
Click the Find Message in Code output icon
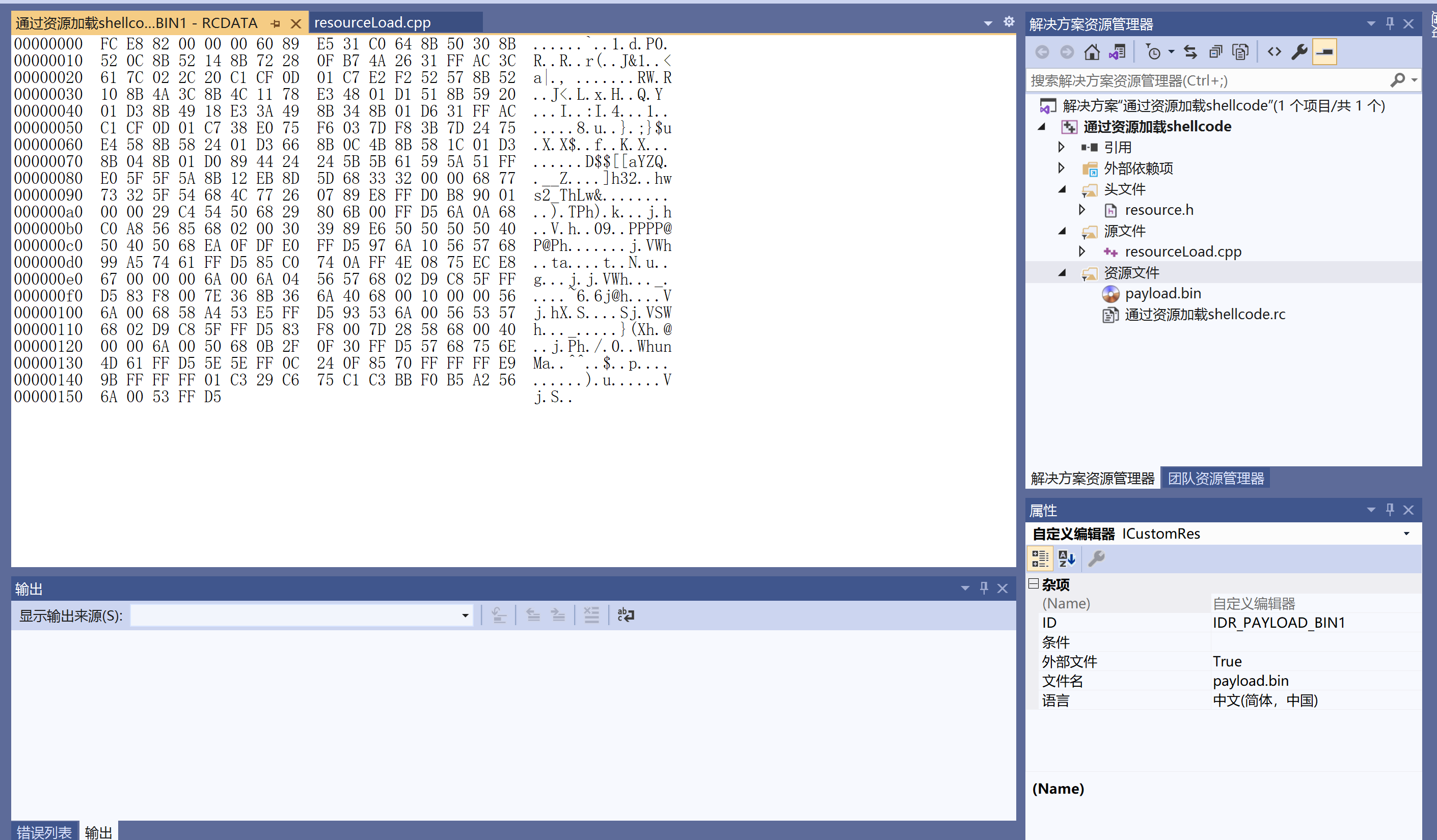click(x=499, y=615)
